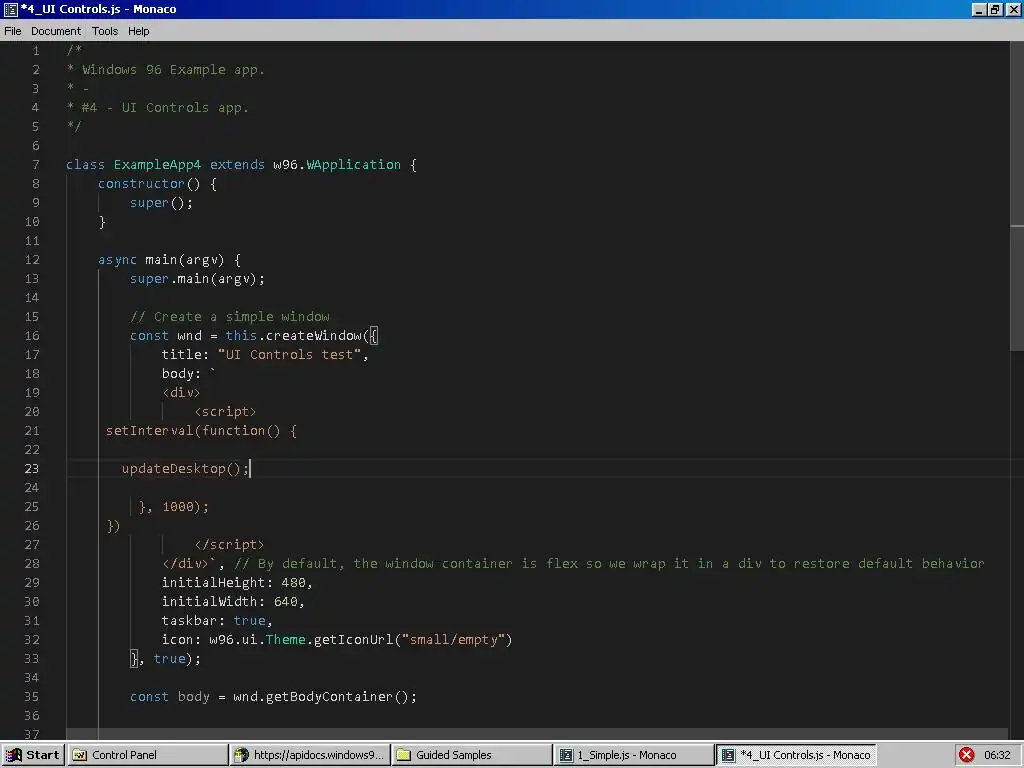Switch to Control Panel taskbar item
Image resolution: width=1024 pixels, height=768 pixels.
pos(148,755)
